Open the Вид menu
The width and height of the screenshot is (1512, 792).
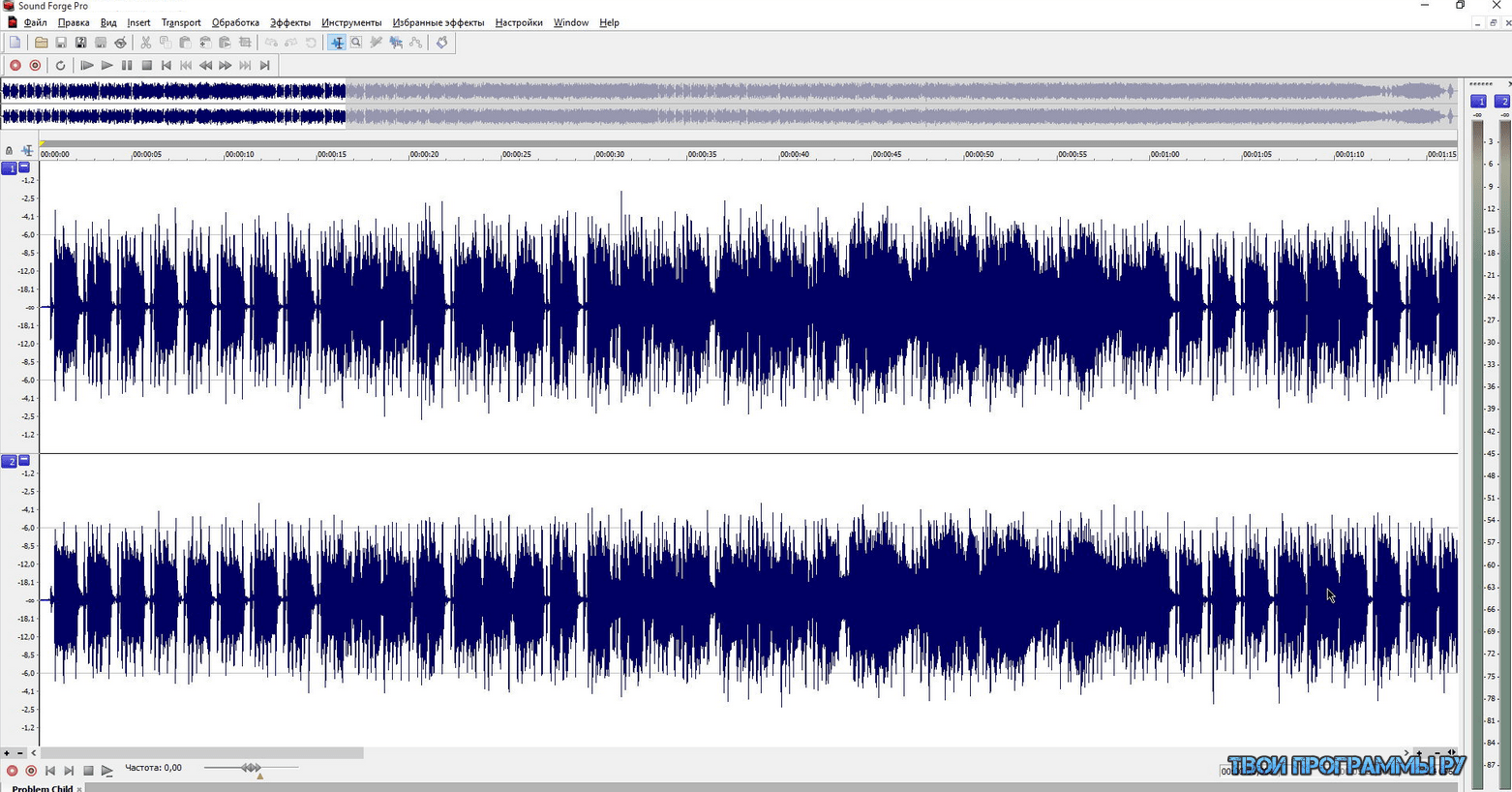(108, 22)
